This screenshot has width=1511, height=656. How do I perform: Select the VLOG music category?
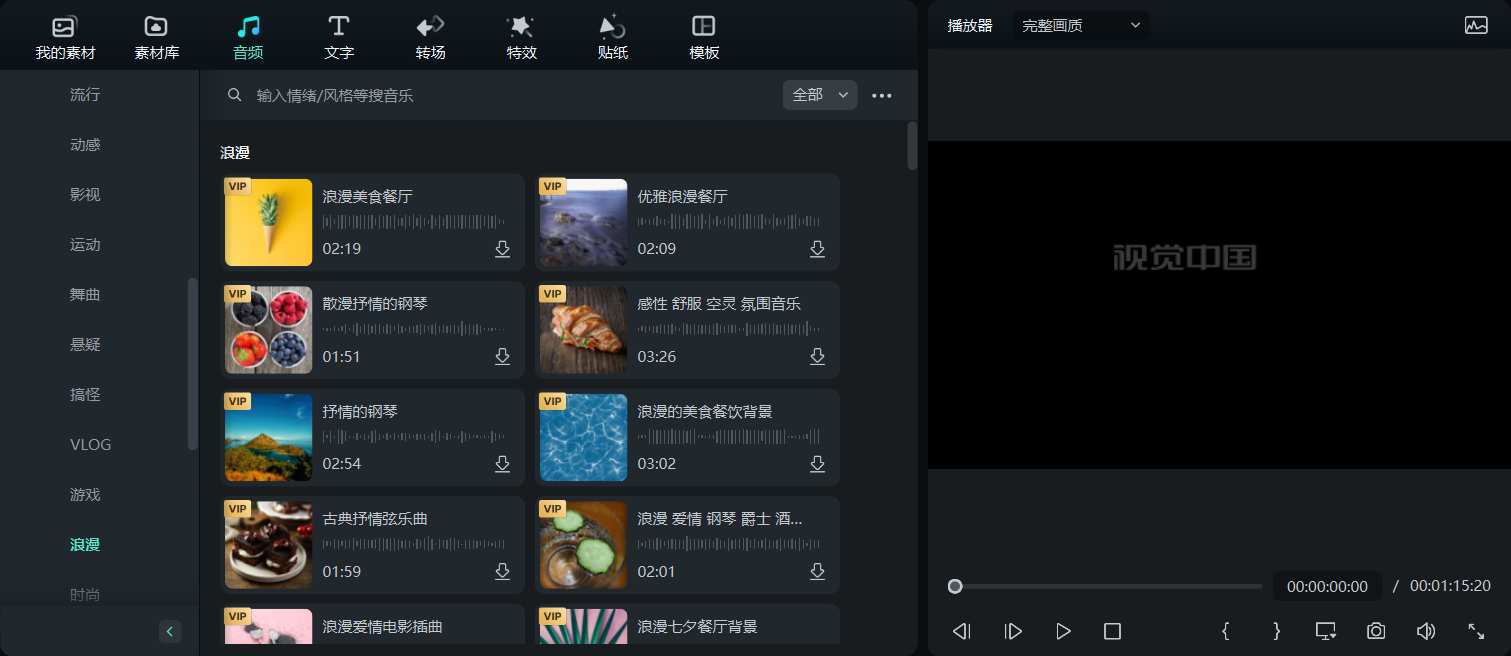(90, 444)
